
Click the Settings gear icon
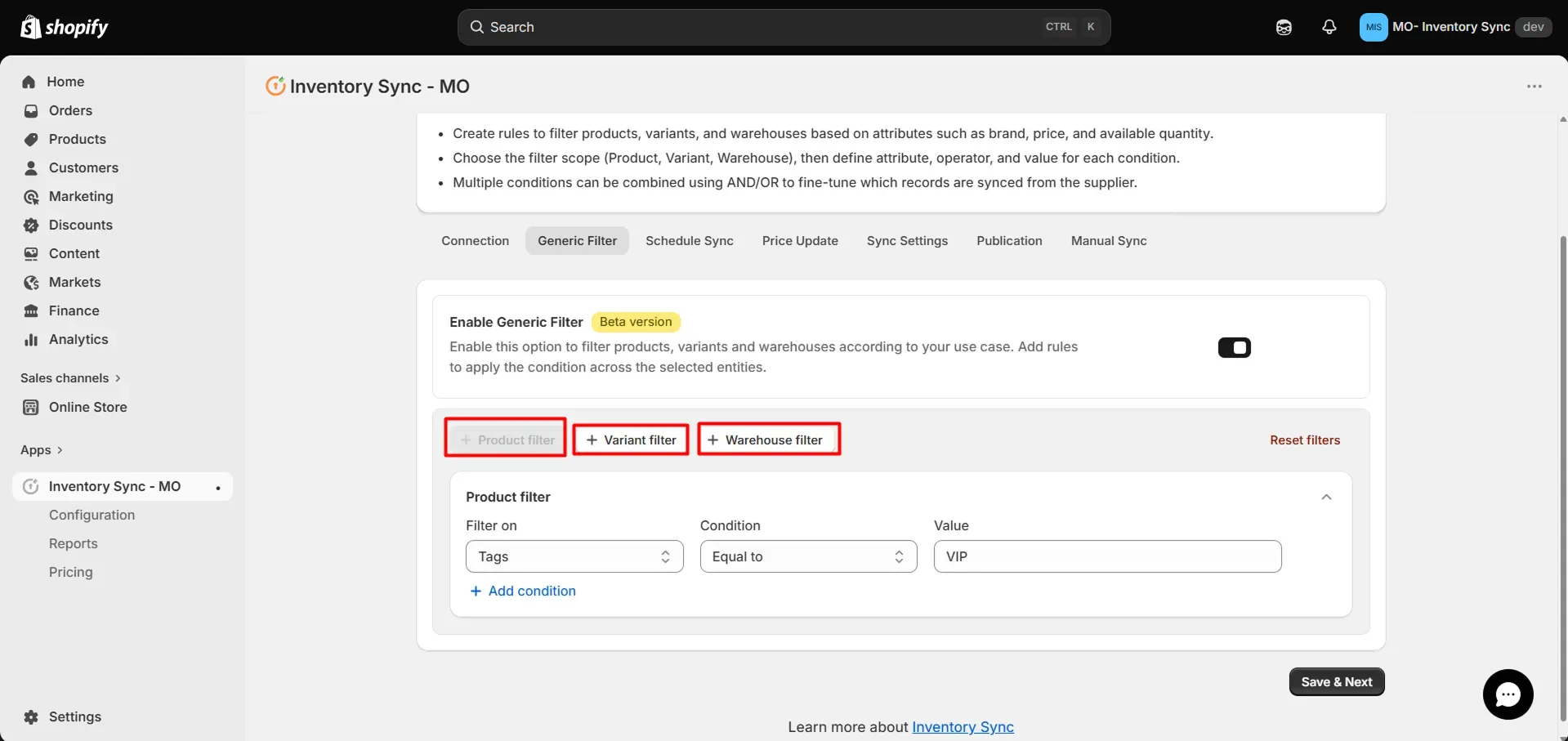pyautogui.click(x=31, y=716)
